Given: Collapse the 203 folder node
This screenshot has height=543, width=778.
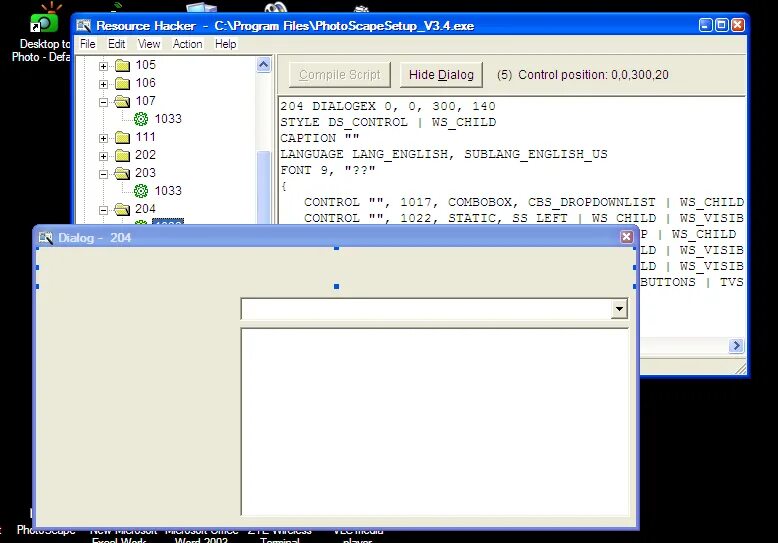Looking at the screenshot, I should (x=103, y=174).
